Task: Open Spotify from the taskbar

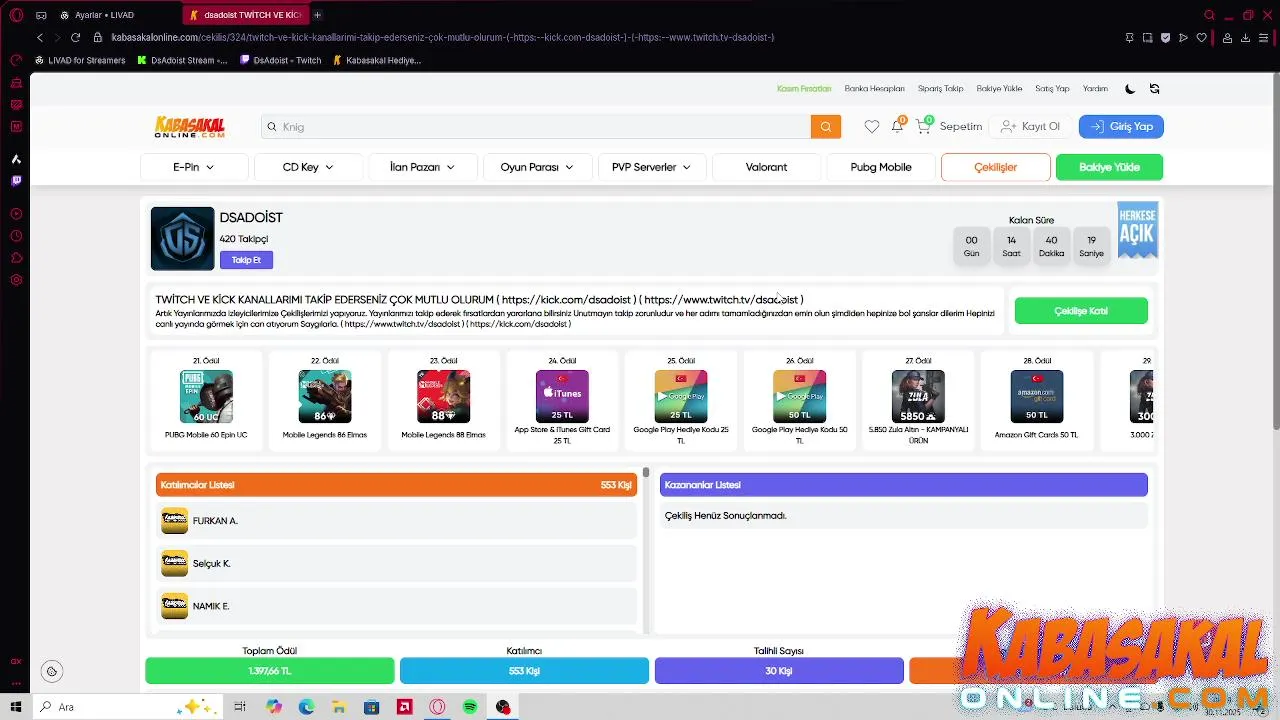Action: pos(470,707)
